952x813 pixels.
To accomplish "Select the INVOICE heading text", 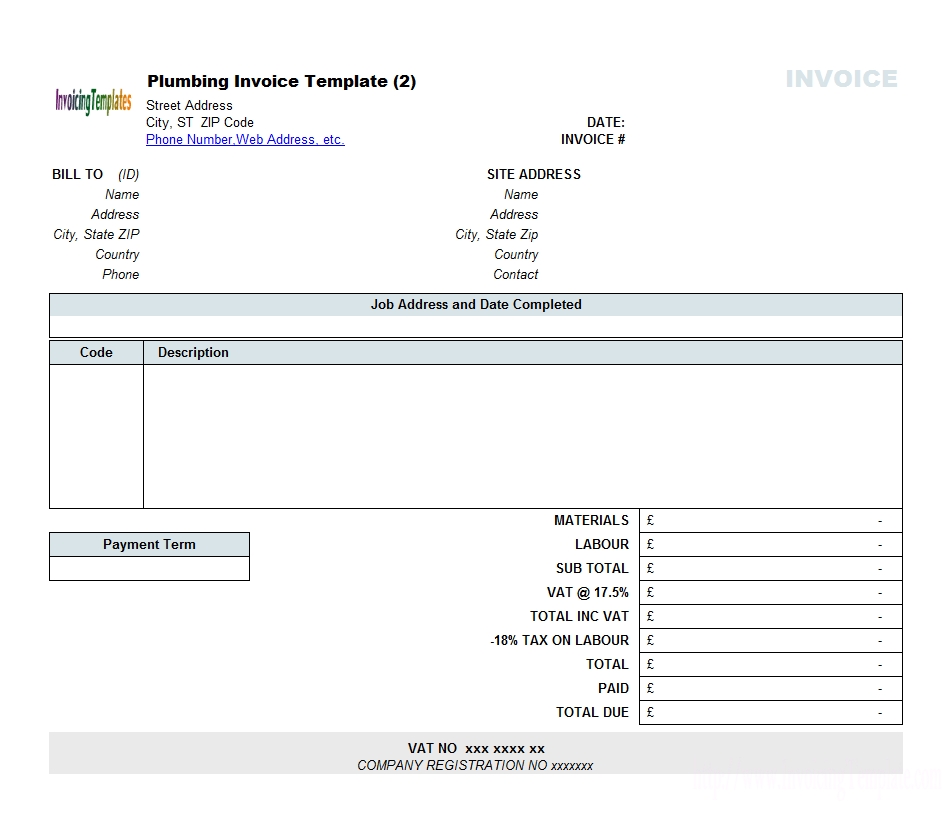I will coord(842,78).
